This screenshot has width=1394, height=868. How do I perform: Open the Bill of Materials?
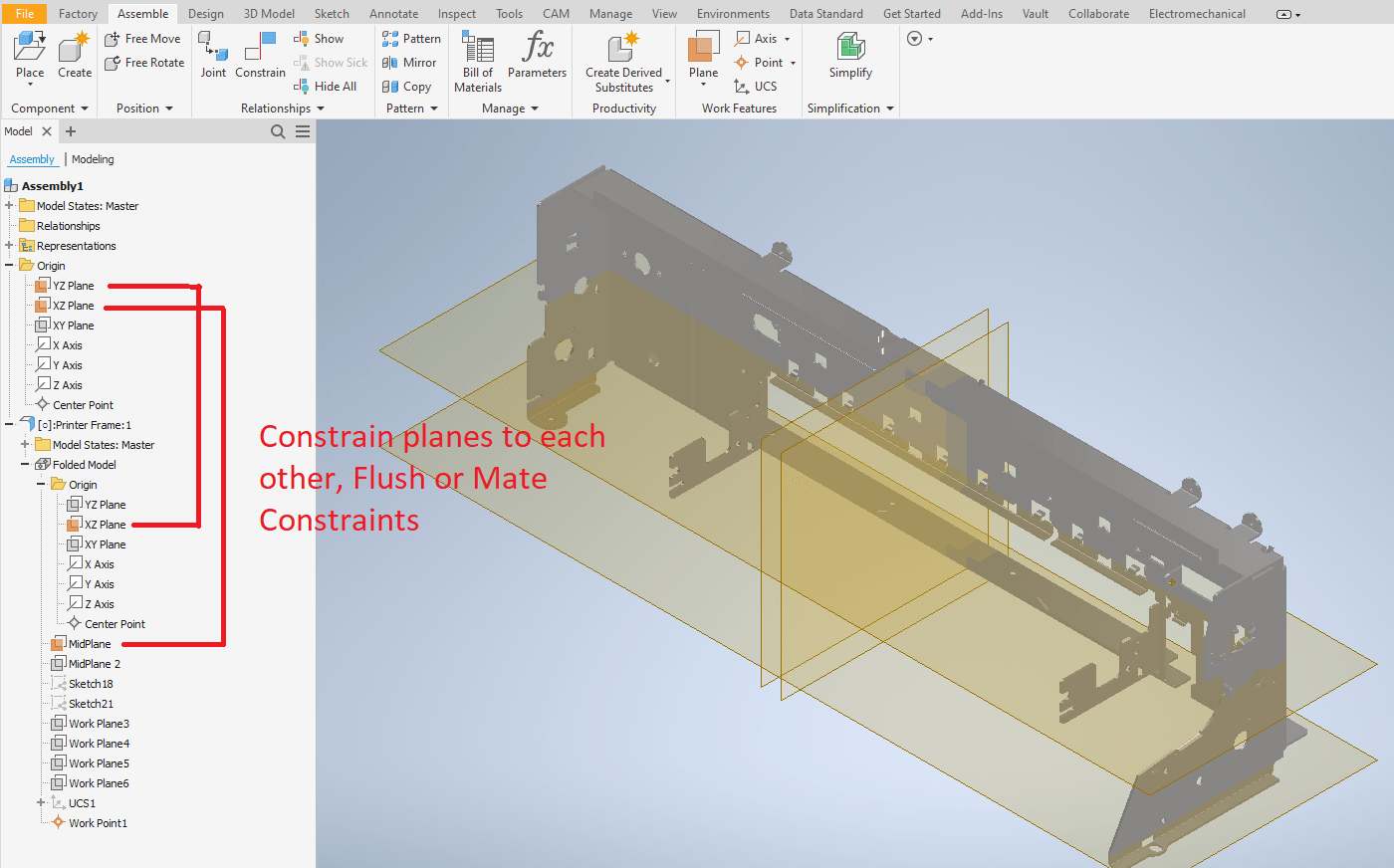(x=478, y=62)
